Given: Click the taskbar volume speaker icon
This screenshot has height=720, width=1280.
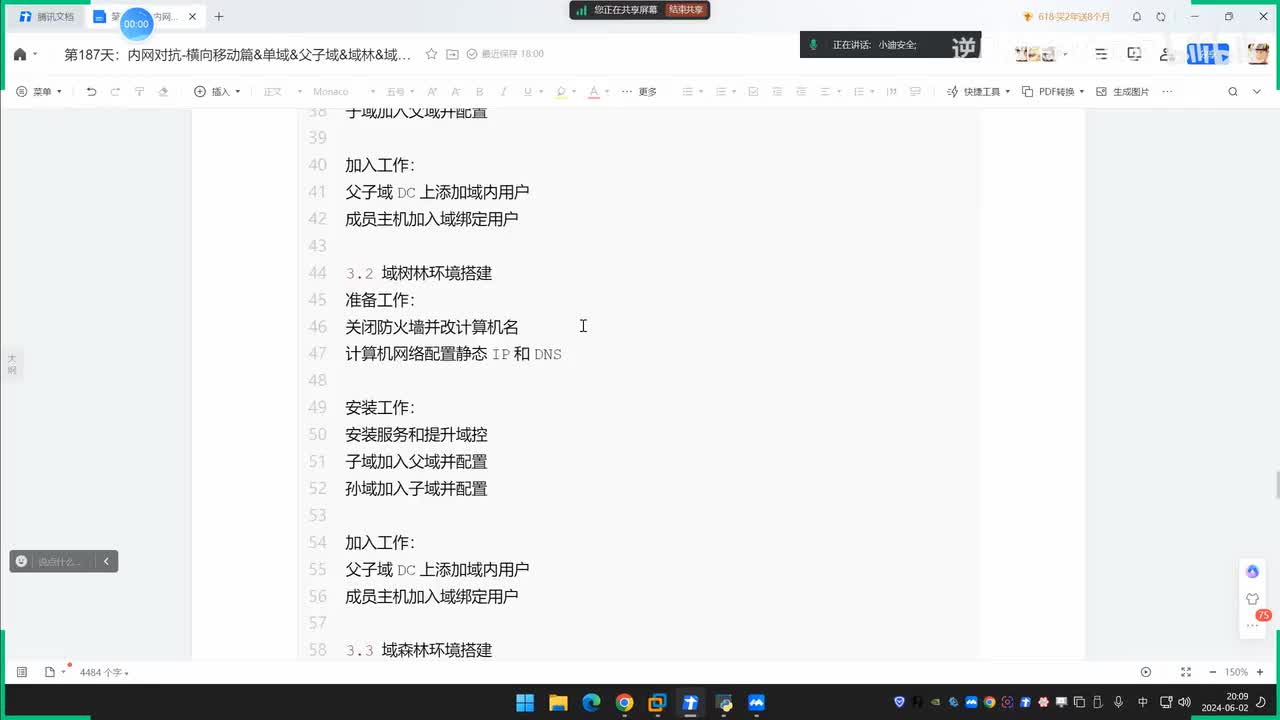Looking at the screenshot, I should (1185, 702).
